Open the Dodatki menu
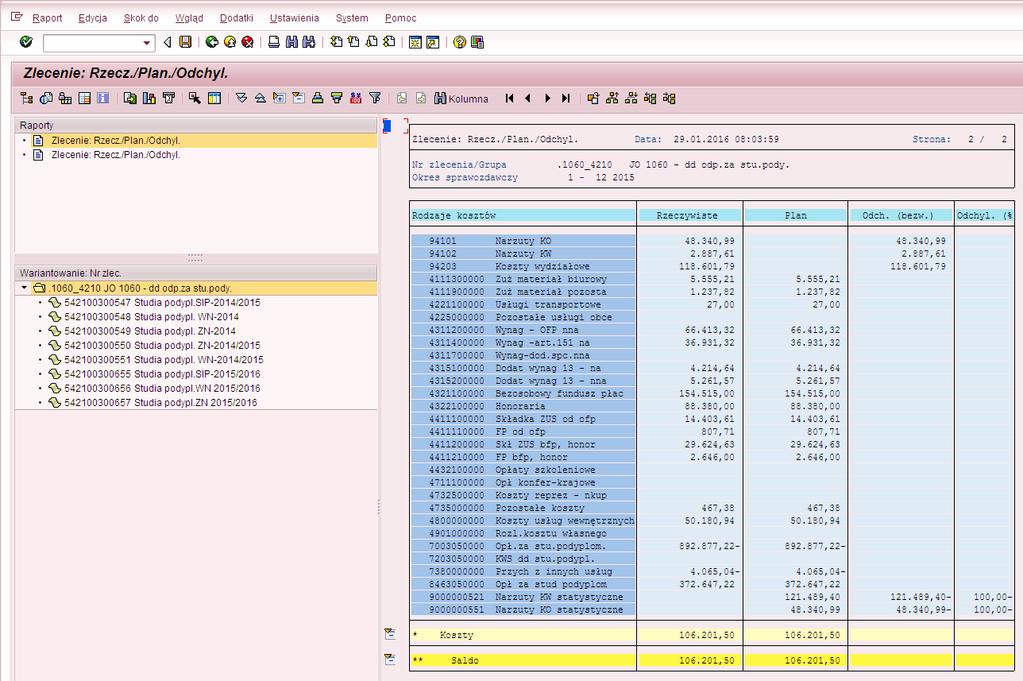The height and width of the screenshot is (681, 1023). point(236,18)
